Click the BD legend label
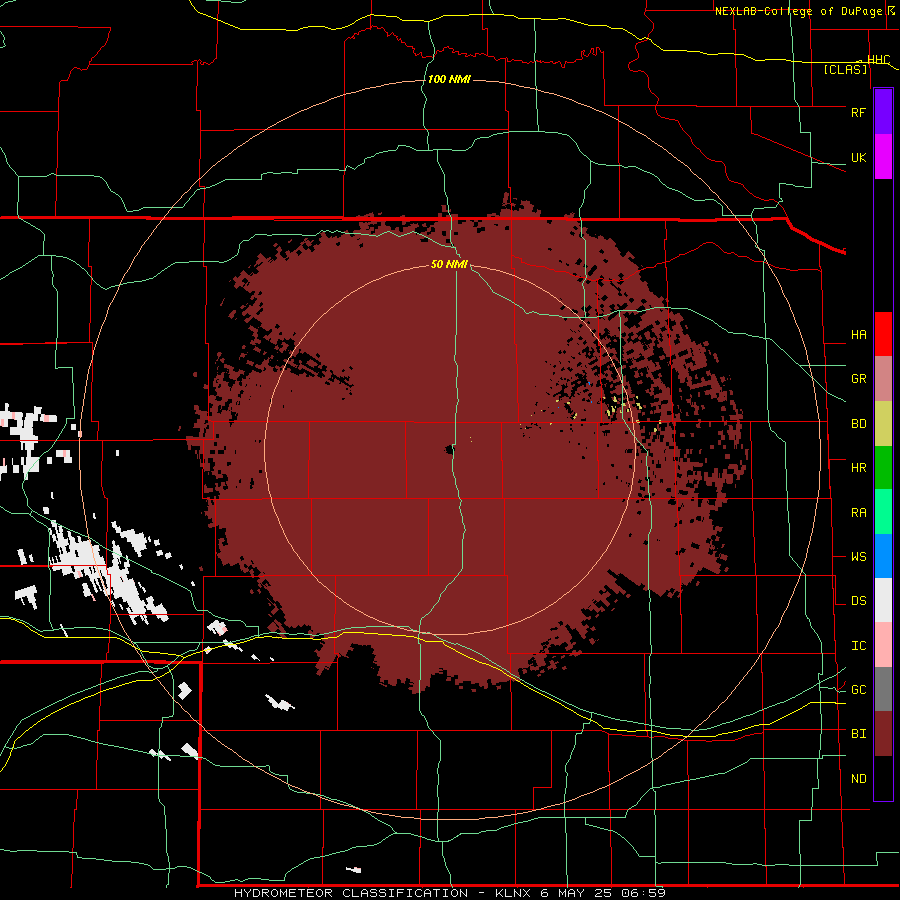Screen dimensions: 900x900 tap(858, 424)
